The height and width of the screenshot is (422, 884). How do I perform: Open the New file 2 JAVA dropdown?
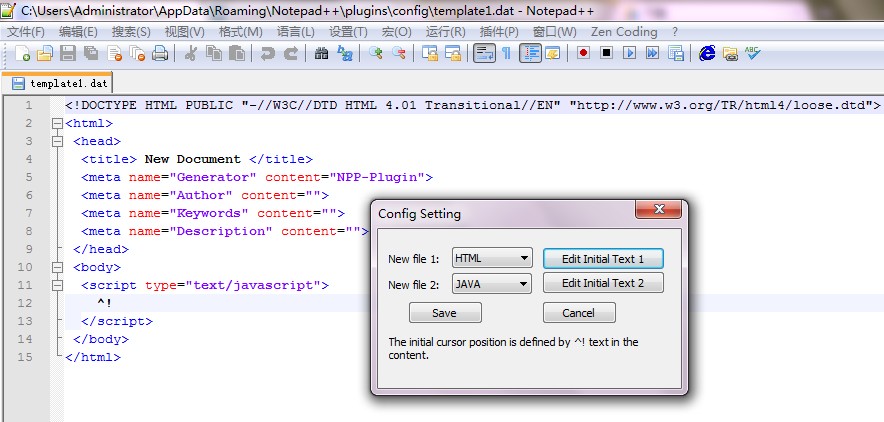click(x=492, y=284)
